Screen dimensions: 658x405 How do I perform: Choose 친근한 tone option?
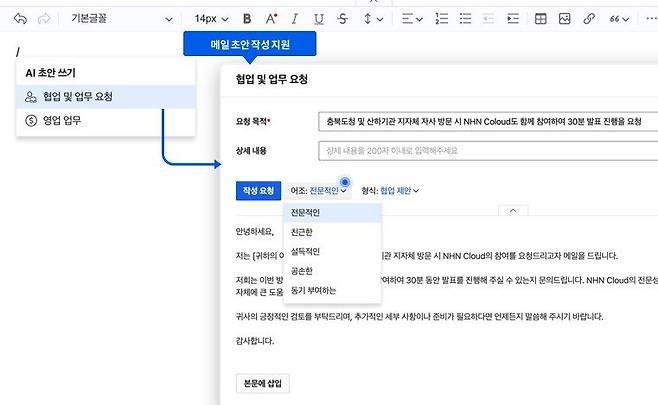coord(332,232)
